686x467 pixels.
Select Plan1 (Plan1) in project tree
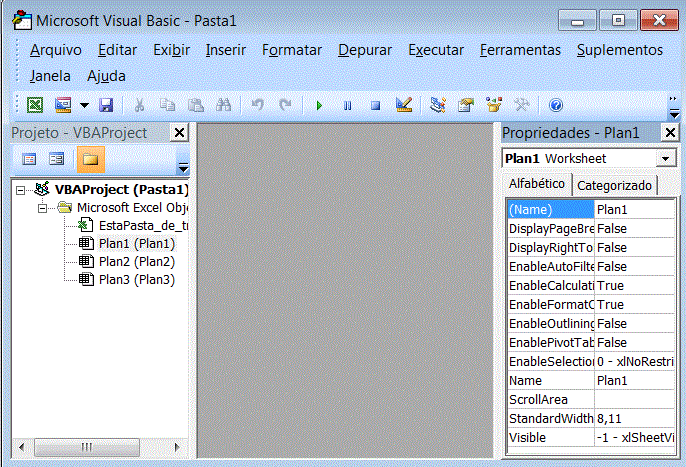click(x=137, y=244)
